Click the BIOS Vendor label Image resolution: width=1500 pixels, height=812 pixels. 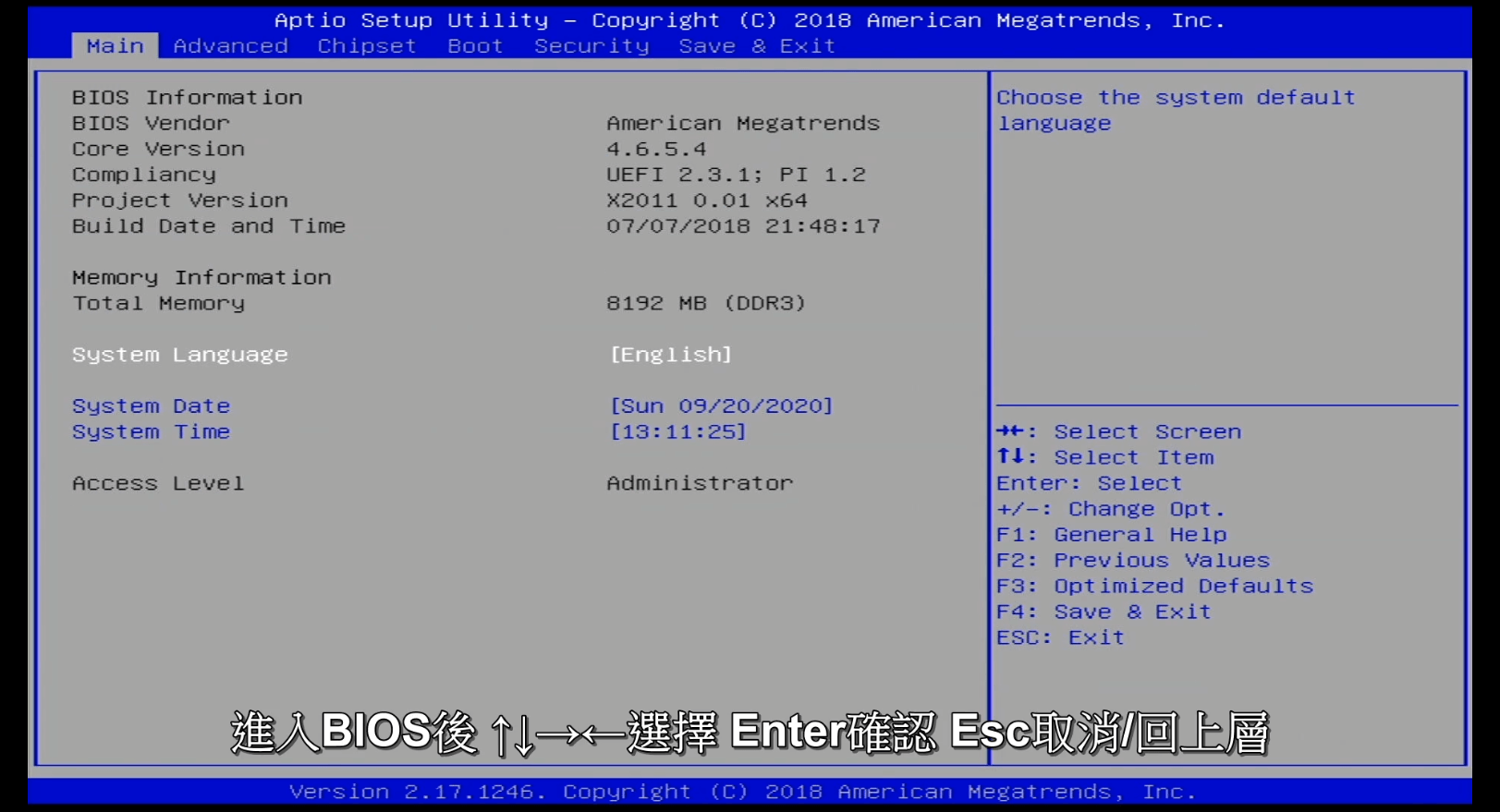[151, 123]
